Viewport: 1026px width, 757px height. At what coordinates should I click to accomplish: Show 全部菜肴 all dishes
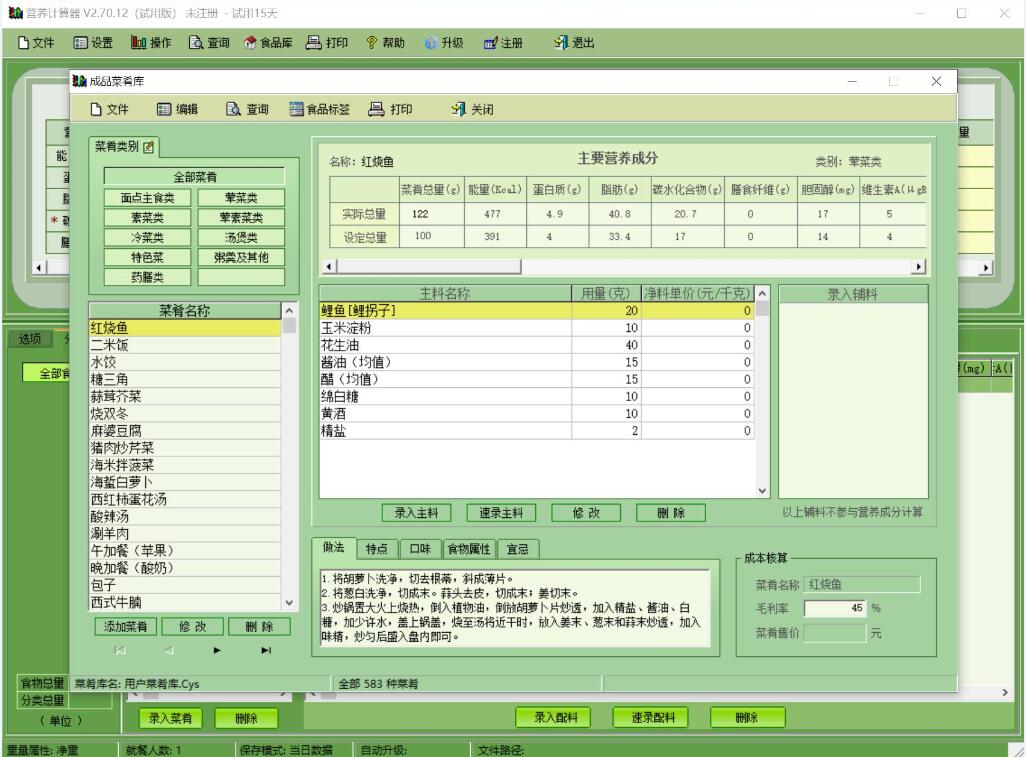pyautogui.click(x=192, y=177)
